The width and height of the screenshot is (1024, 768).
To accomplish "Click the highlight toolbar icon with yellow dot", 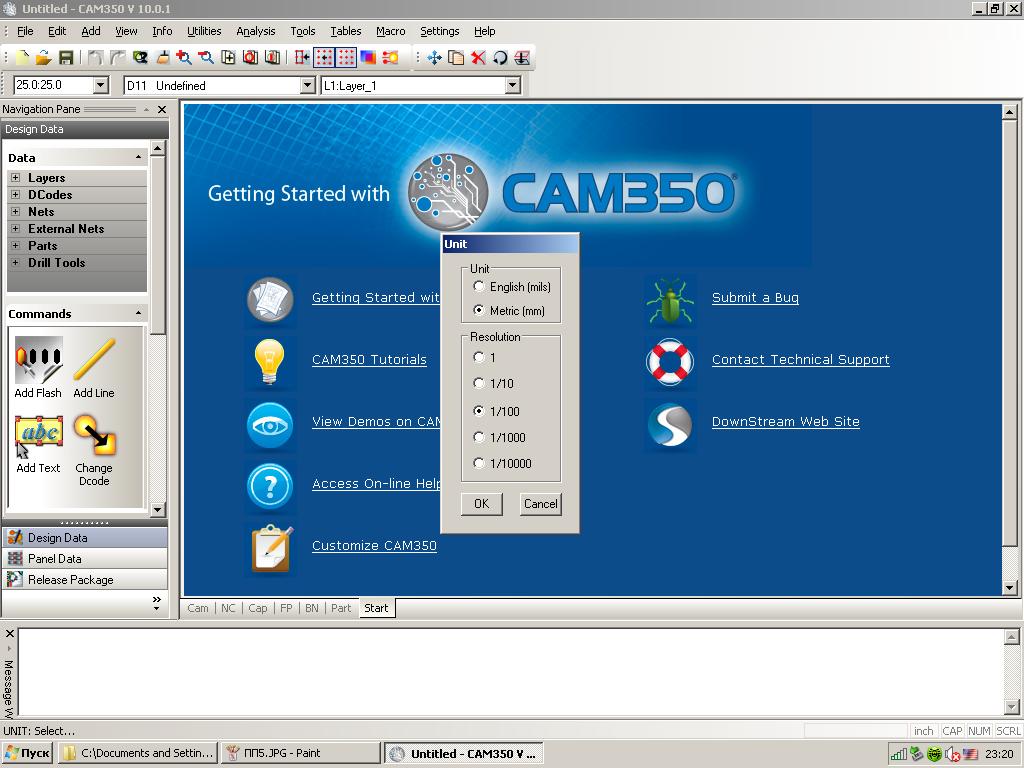I will coord(391,57).
